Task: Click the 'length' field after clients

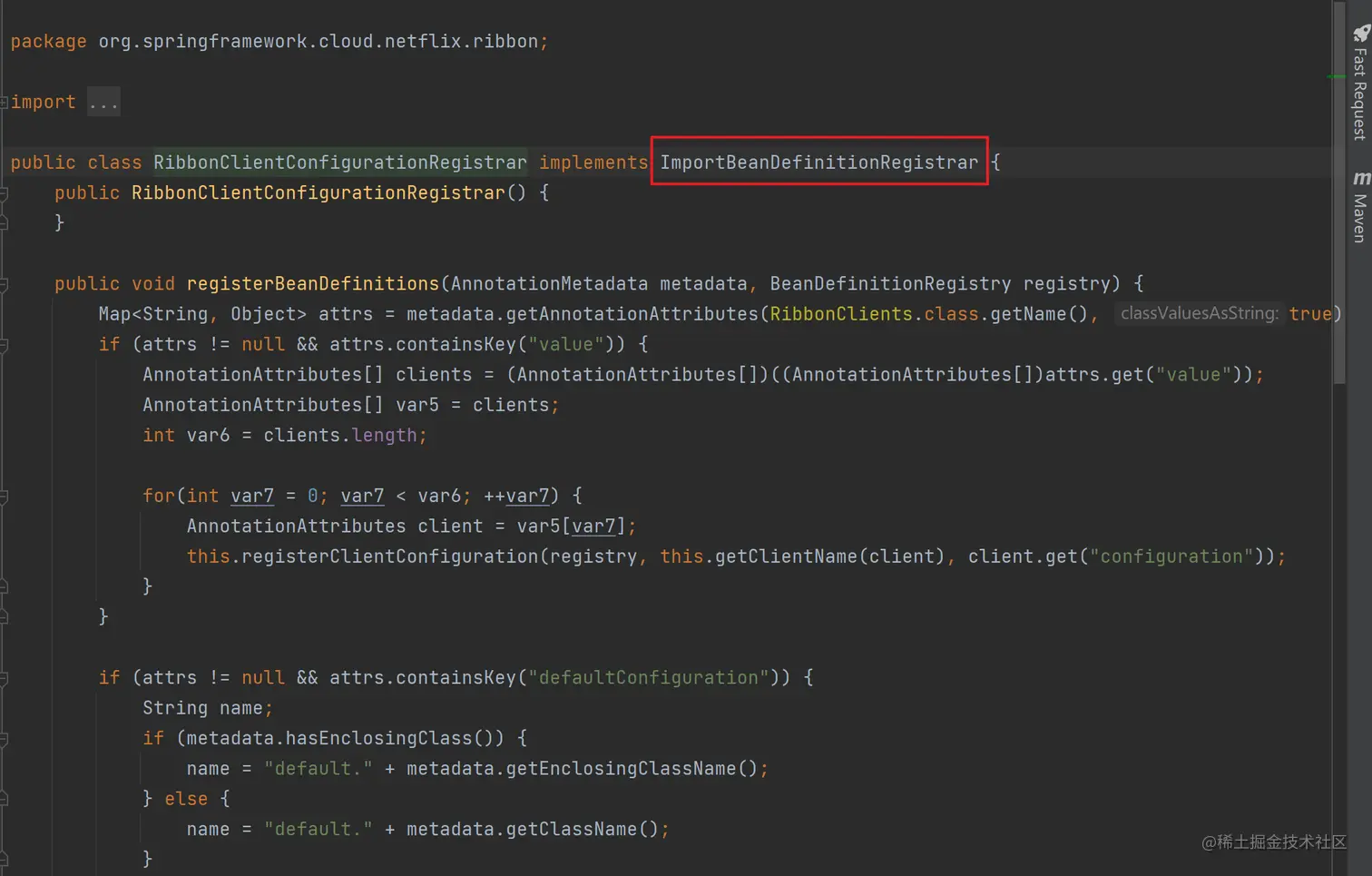Action: pos(385,436)
